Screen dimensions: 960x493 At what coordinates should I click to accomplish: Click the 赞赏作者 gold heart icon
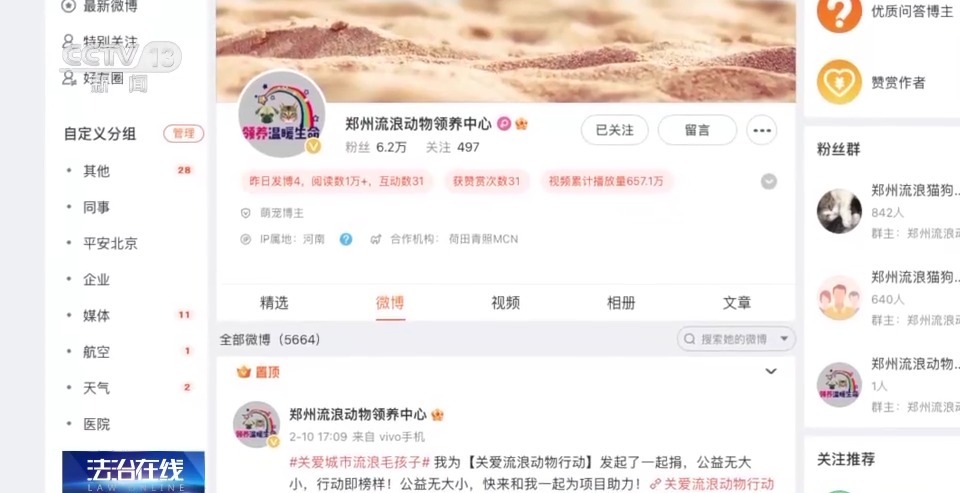tap(839, 82)
